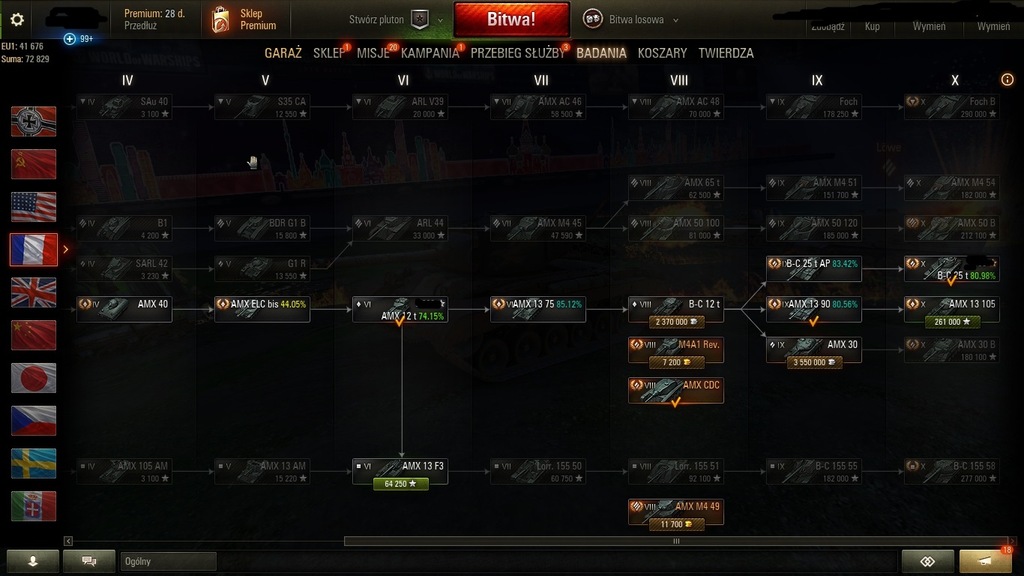Viewport: 1024px width, 576px height.
Task: Expand the Stwórz pluton dropdown arrow
Action: (440, 20)
